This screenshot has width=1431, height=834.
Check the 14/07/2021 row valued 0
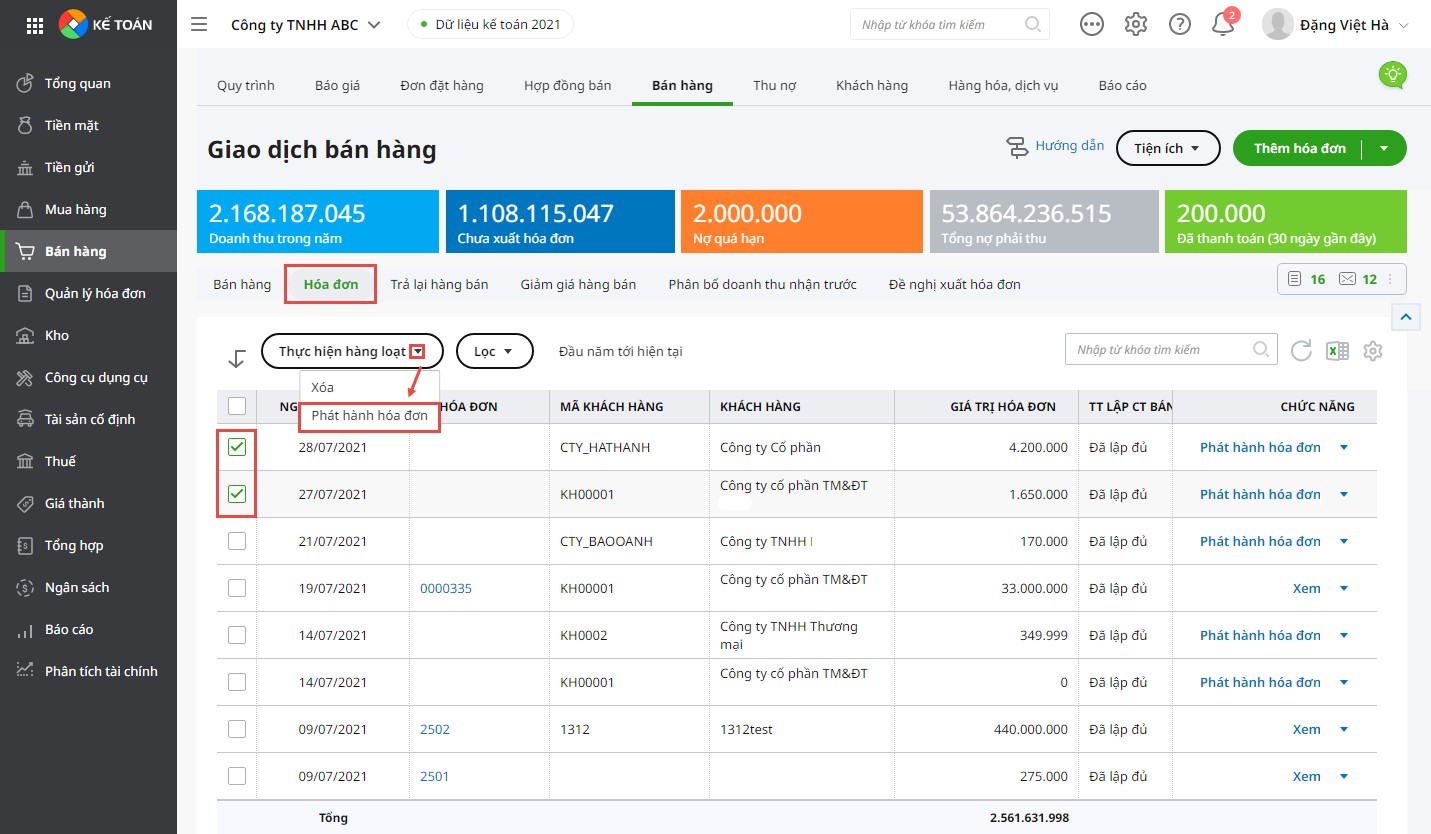point(237,682)
